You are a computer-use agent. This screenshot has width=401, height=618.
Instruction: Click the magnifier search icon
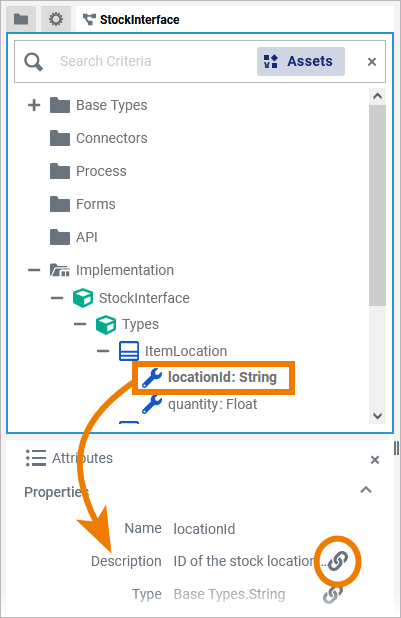33,62
